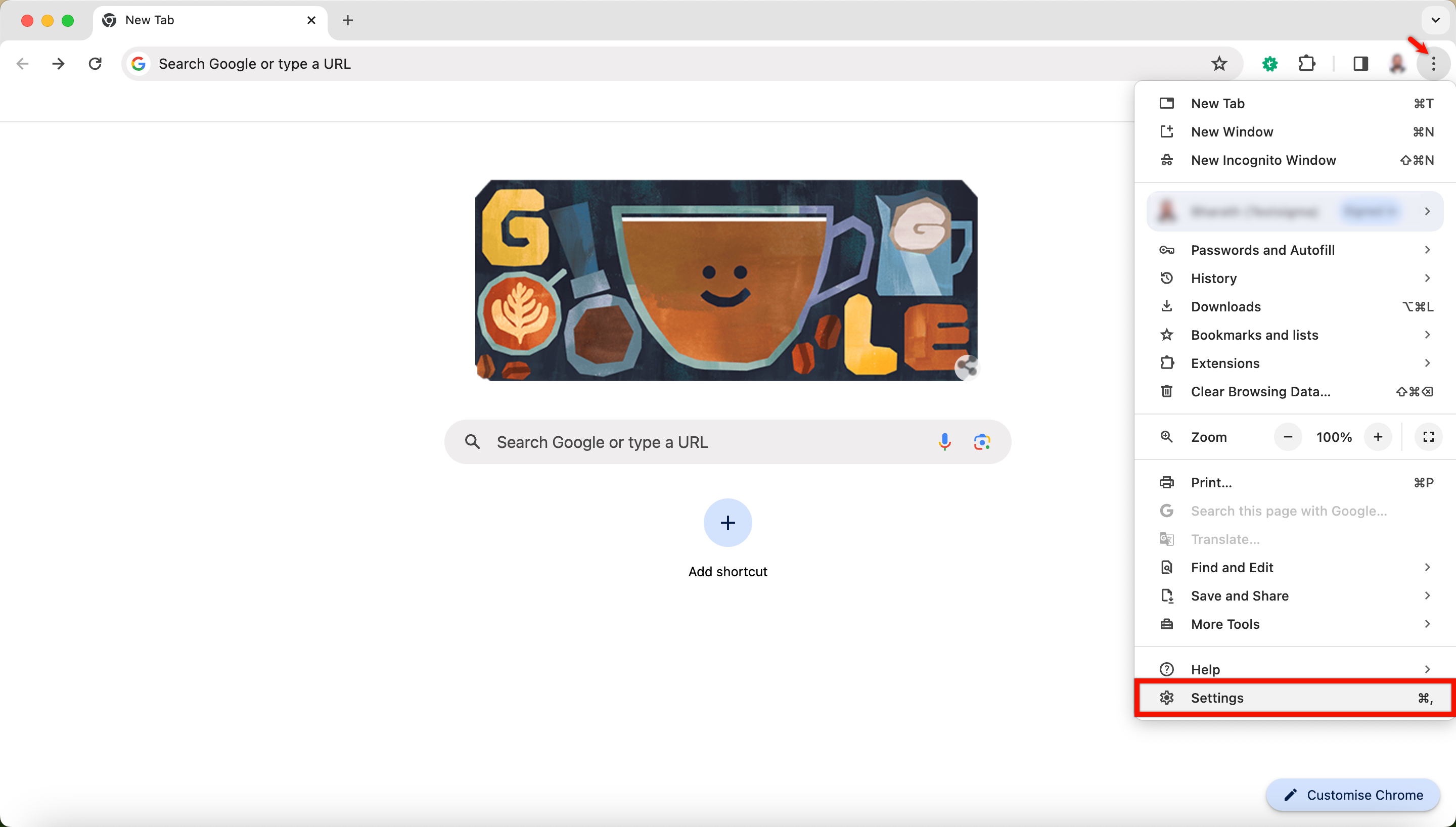The image size is (1456, 827).
Task: Click the user profile avatar icon
Action: pos(1395,63)
